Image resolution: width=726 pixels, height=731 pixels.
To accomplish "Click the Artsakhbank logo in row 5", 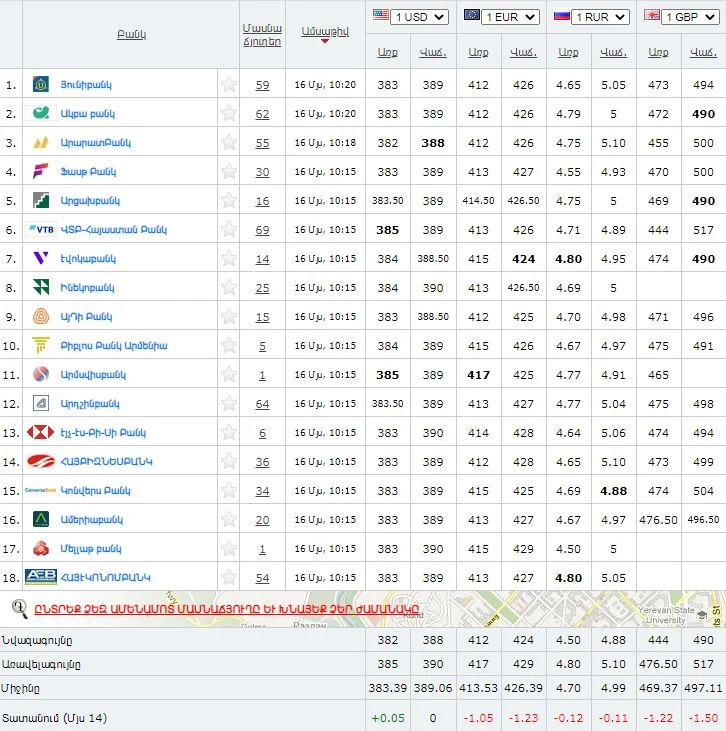I will pos(41,200).
